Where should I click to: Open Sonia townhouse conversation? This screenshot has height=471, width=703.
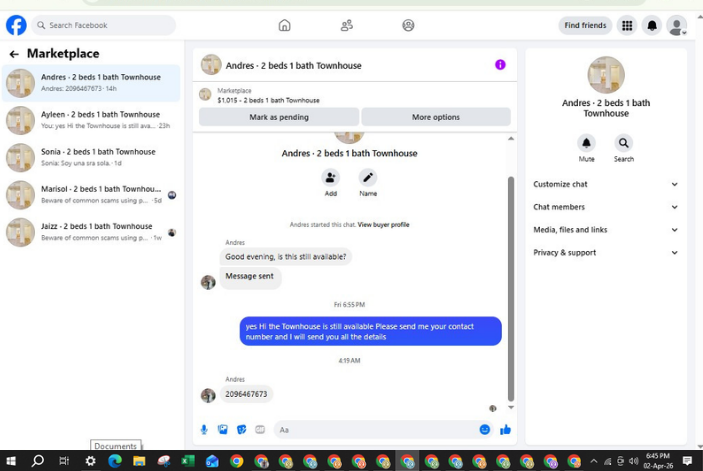[91, 157]
